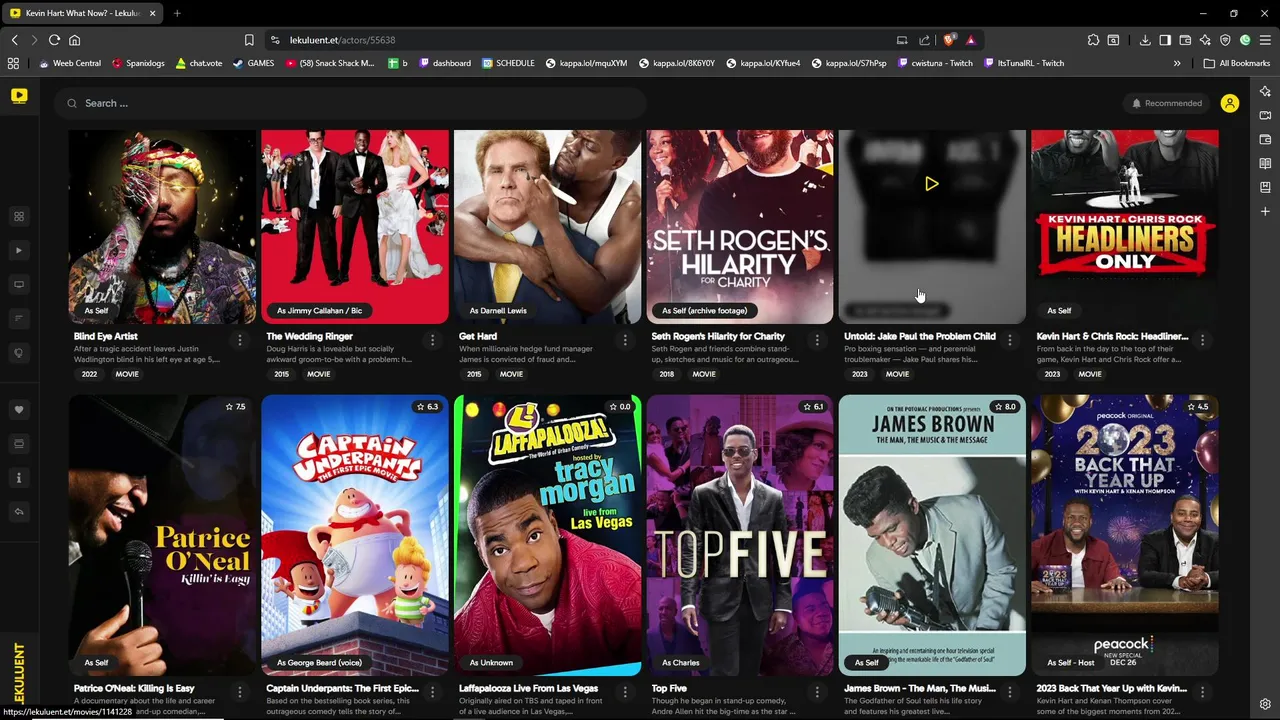Play Untold: Jake Paul the Problem Child
Screen dimensions: 1280x720
point(931,184)
